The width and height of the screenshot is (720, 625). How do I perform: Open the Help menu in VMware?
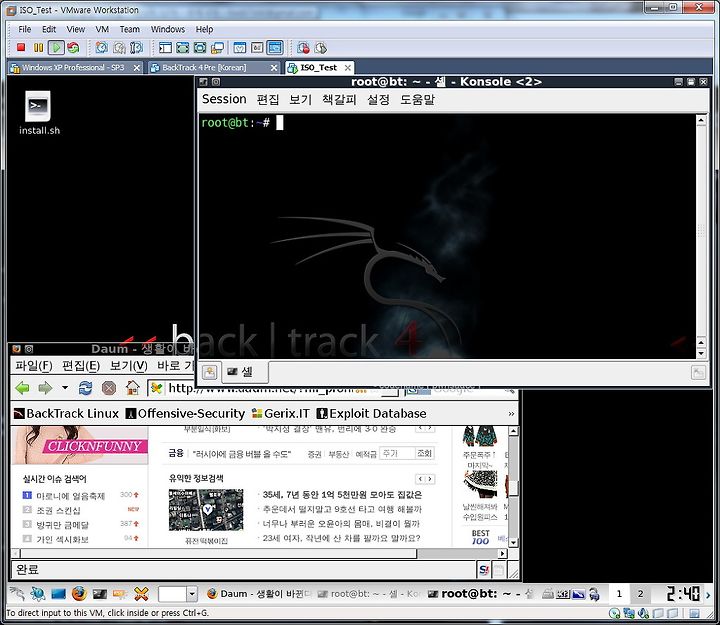(x=204, y=29)
